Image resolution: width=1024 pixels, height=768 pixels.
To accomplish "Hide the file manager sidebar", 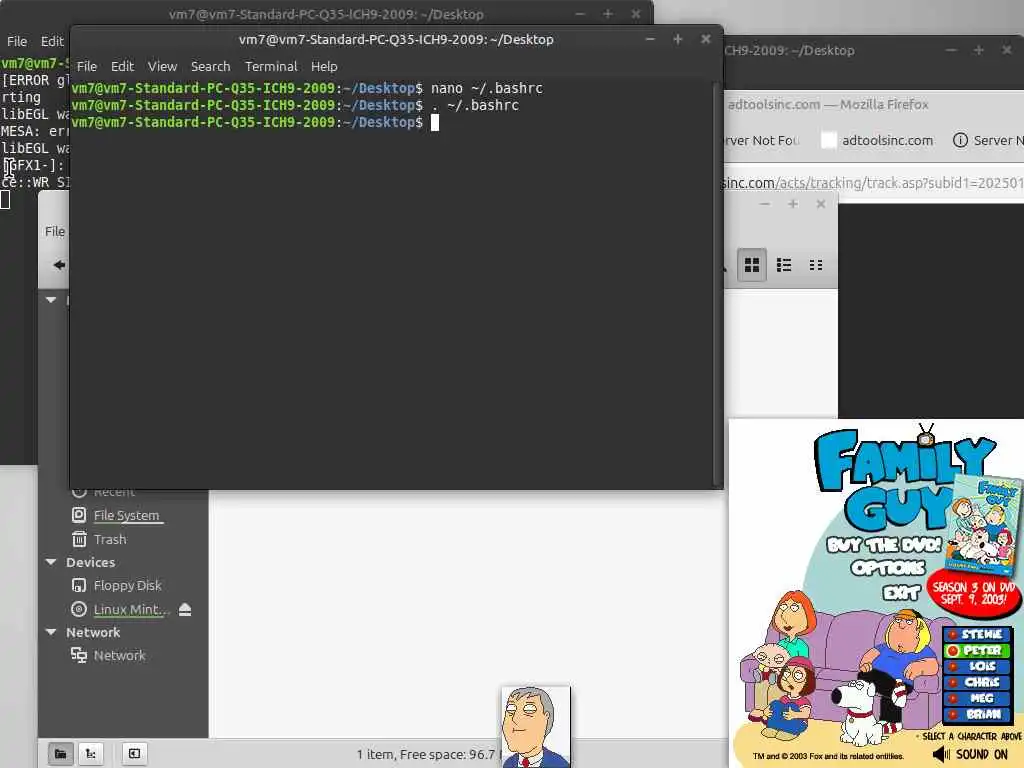I will [x=134, y=754].
